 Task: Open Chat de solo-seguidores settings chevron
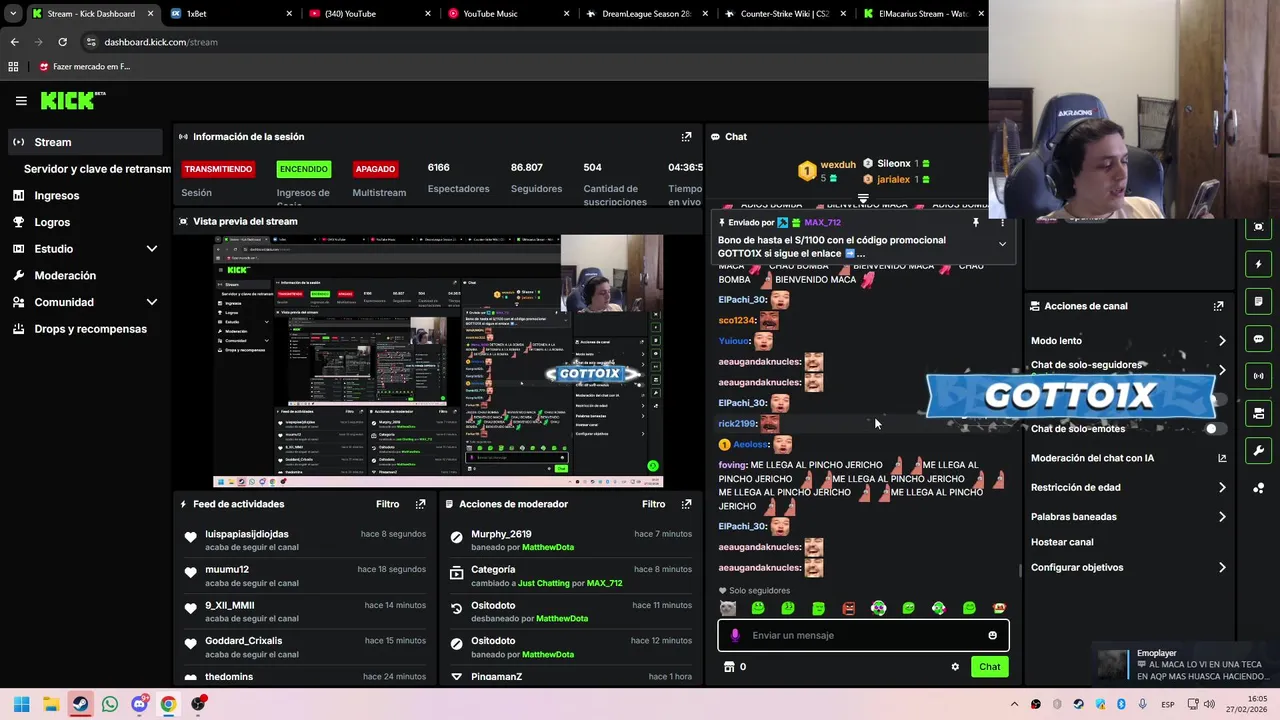(x=1222, y=370)
